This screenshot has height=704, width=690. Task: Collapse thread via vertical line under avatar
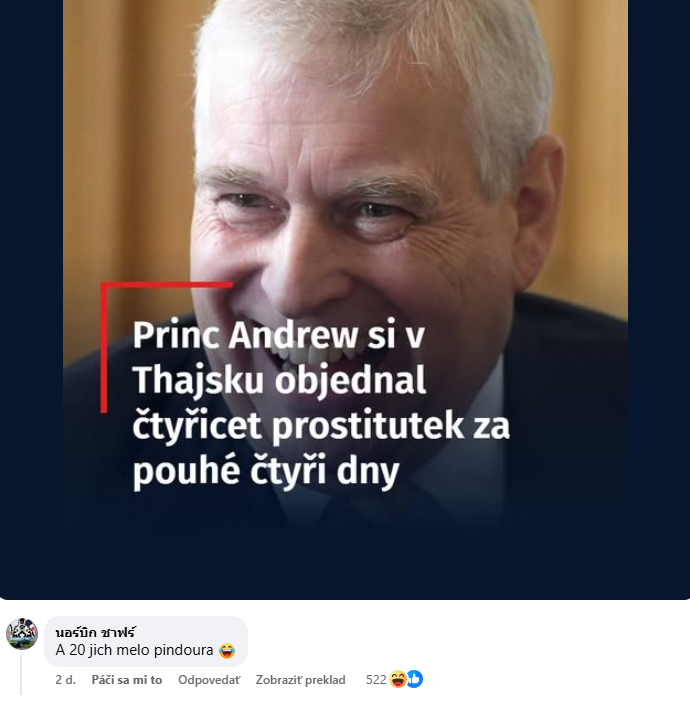tap(21, 674)
